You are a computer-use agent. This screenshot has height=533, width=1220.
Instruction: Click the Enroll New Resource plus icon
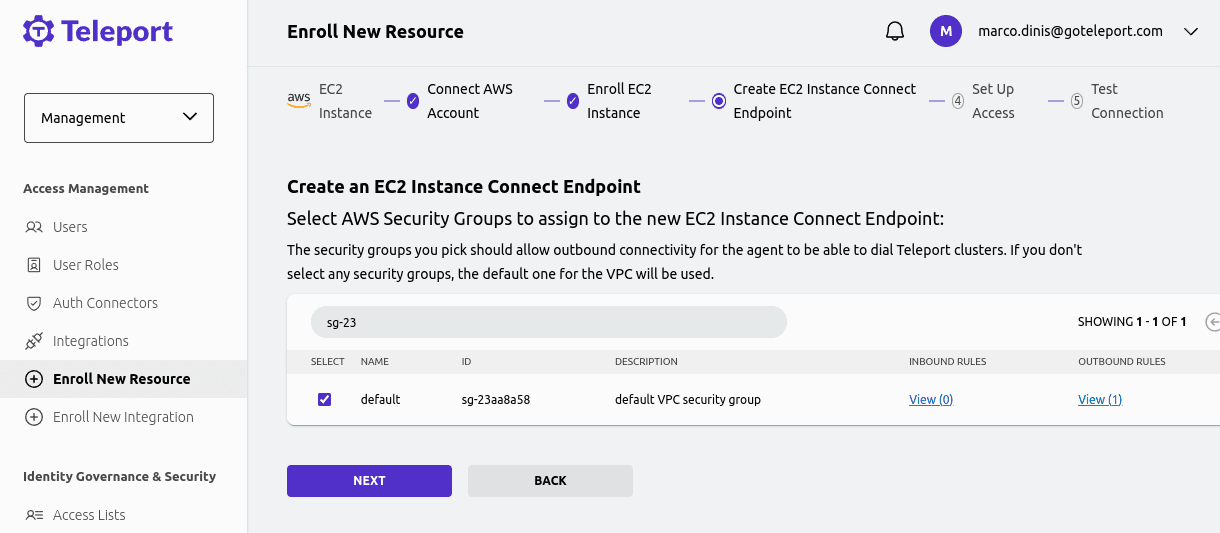click(34, 379)
